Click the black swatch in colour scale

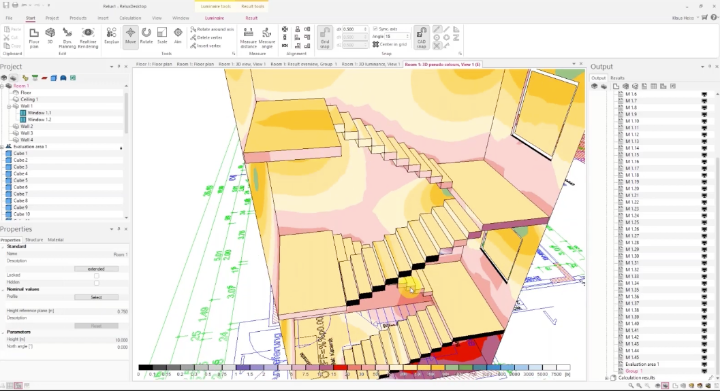145,368
